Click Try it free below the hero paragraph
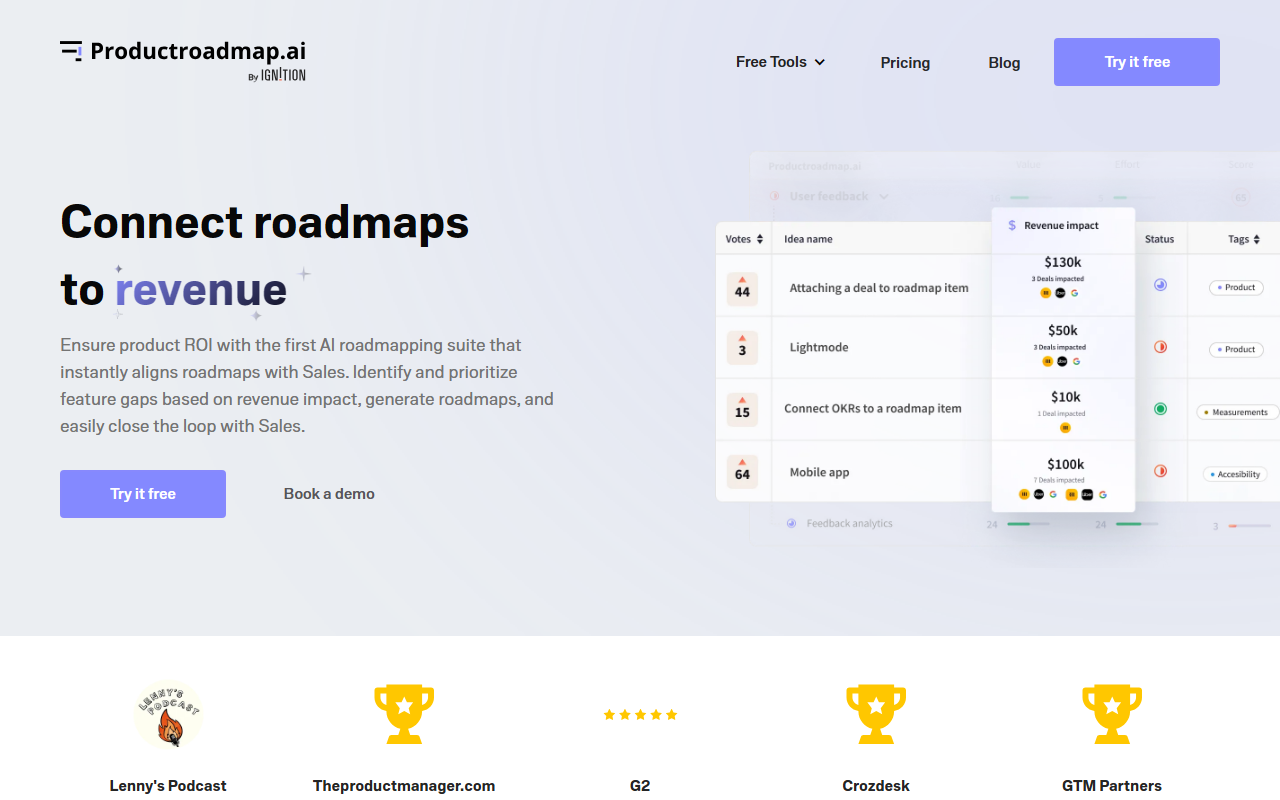Screen dimensions: 1280x800 pyautogui.click(x=143, y=494)
